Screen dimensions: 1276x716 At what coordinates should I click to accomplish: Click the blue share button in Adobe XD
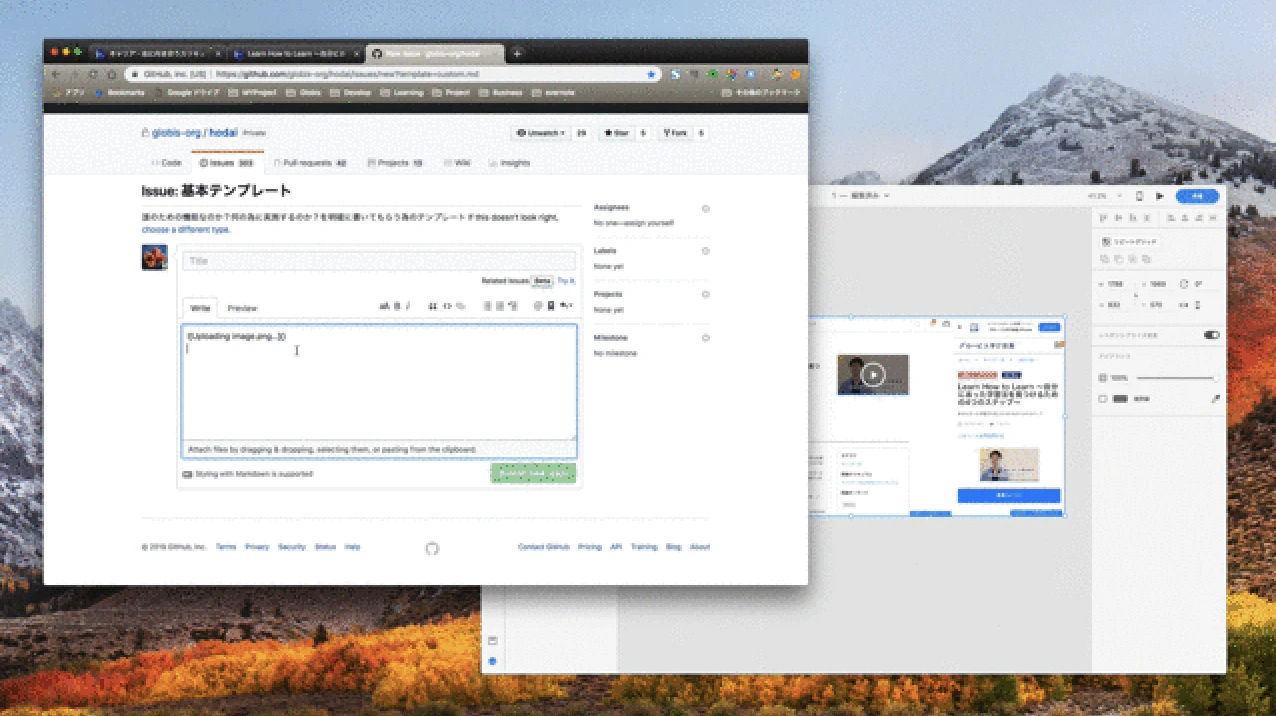pos(1197,196)
